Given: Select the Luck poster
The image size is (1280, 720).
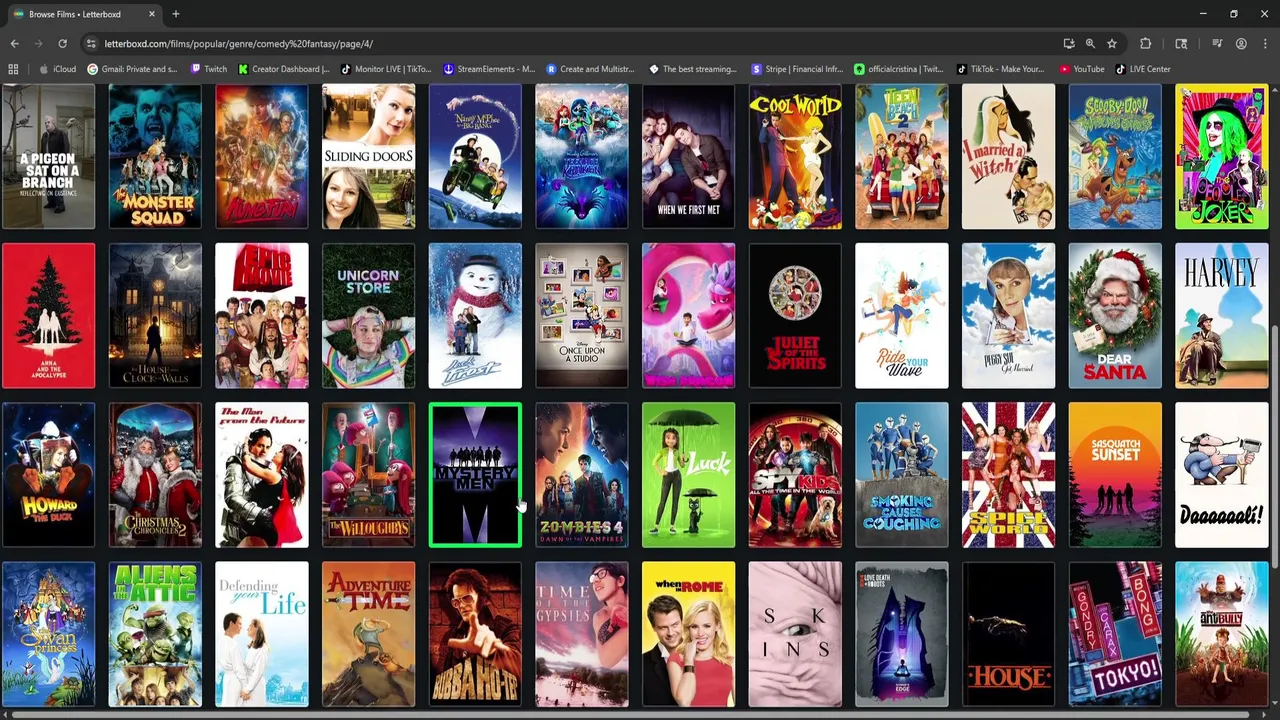Looking at the screenshot, I should [688, 475].
